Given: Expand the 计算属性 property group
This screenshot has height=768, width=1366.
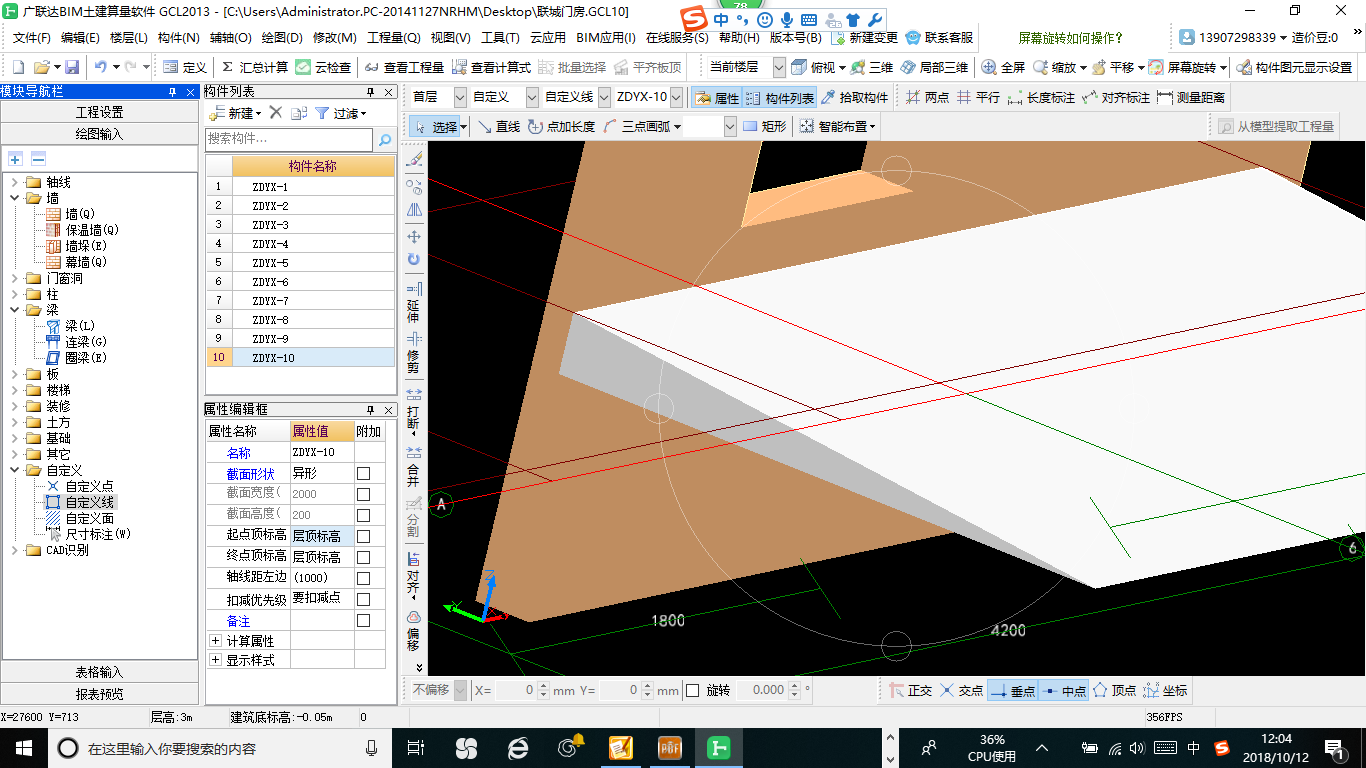Looking at the screenshot, I should click(215, 640).
